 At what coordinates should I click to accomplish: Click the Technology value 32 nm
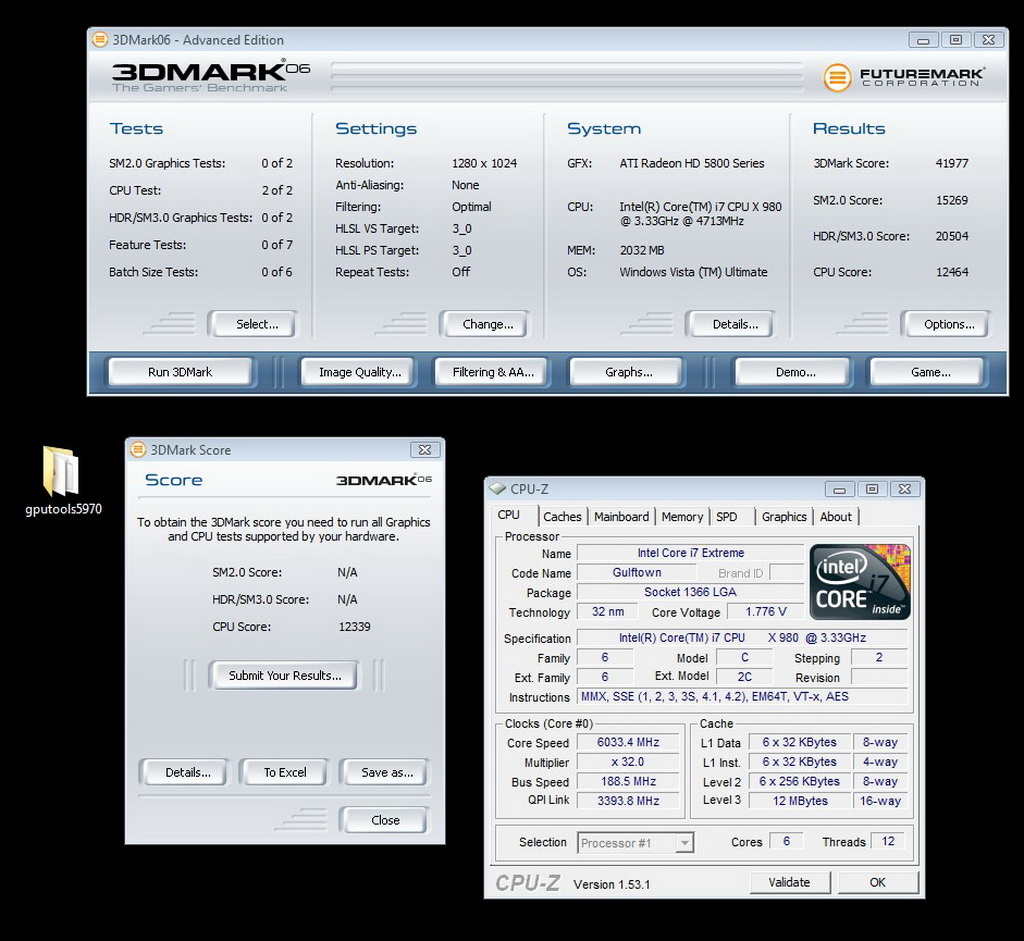pos(607,612)
